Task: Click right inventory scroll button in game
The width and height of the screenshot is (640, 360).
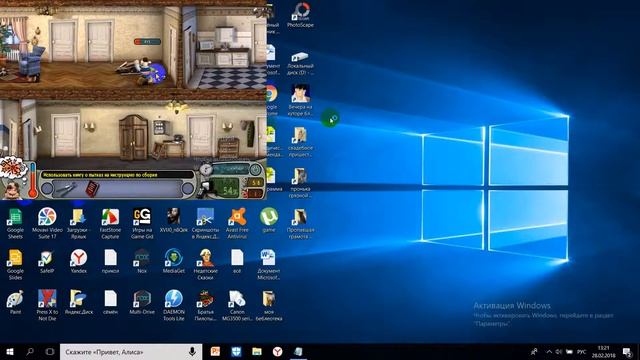Action: (x=188, y=189)
